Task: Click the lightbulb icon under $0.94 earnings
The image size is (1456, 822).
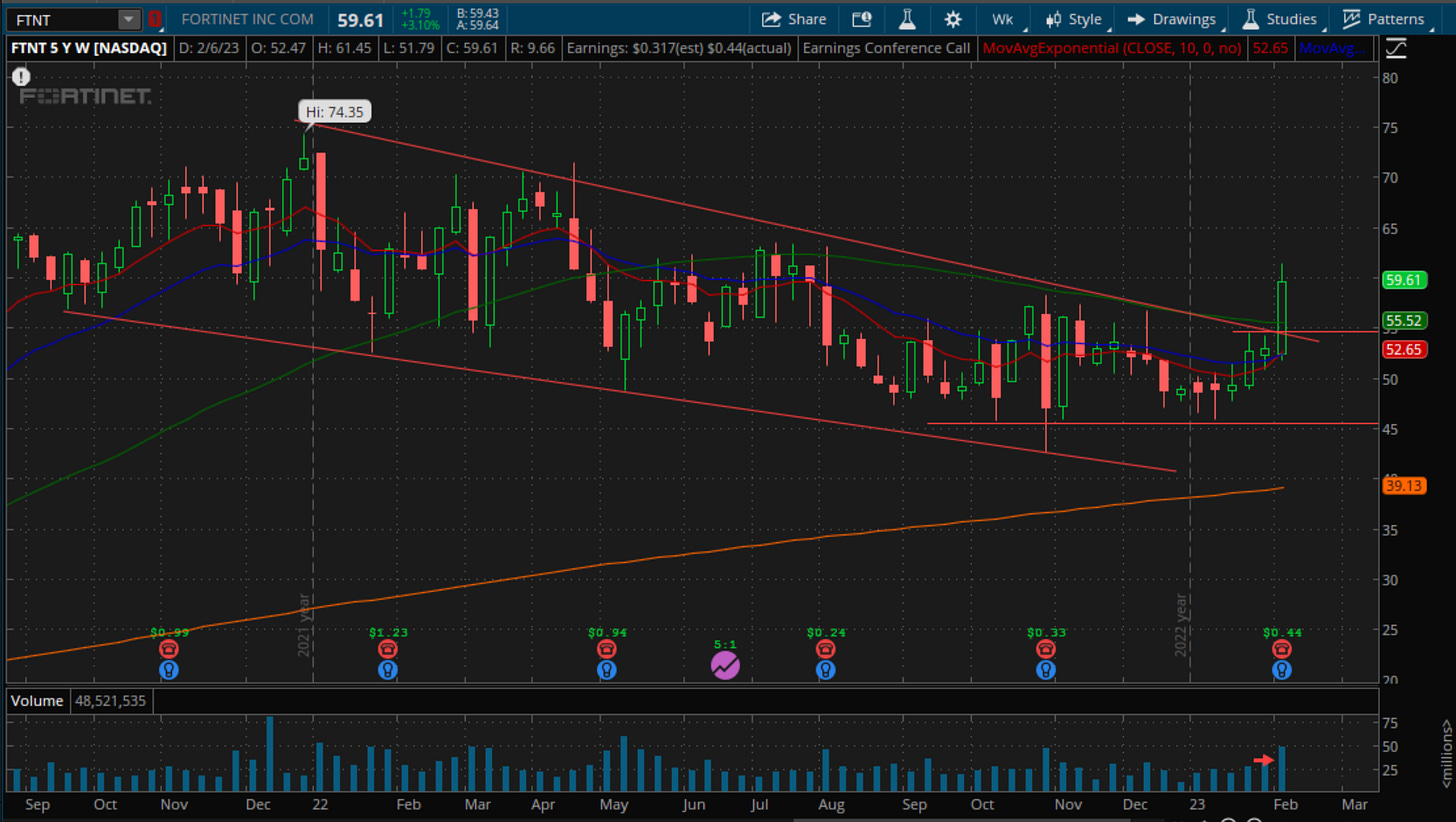Action: pos(607,669)
